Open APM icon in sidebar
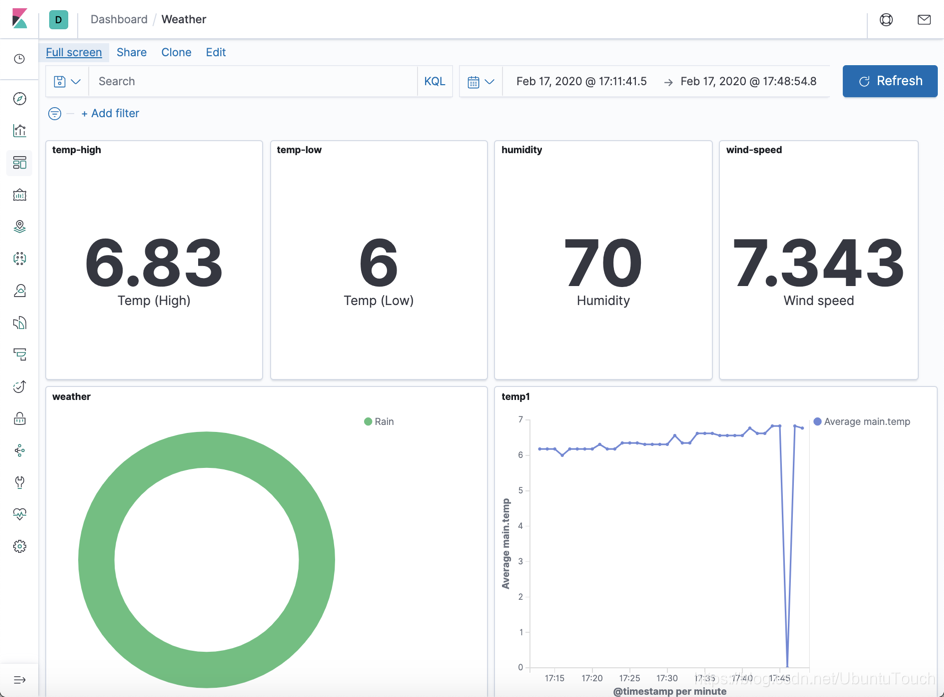The width and height of the screenshot is (944, 697). pos(19,355)
